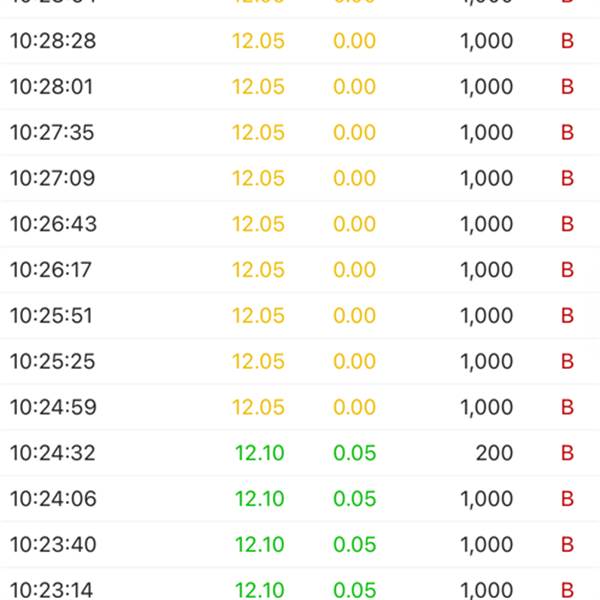Select the 10:28:01 trade row time

coord(51,87)
